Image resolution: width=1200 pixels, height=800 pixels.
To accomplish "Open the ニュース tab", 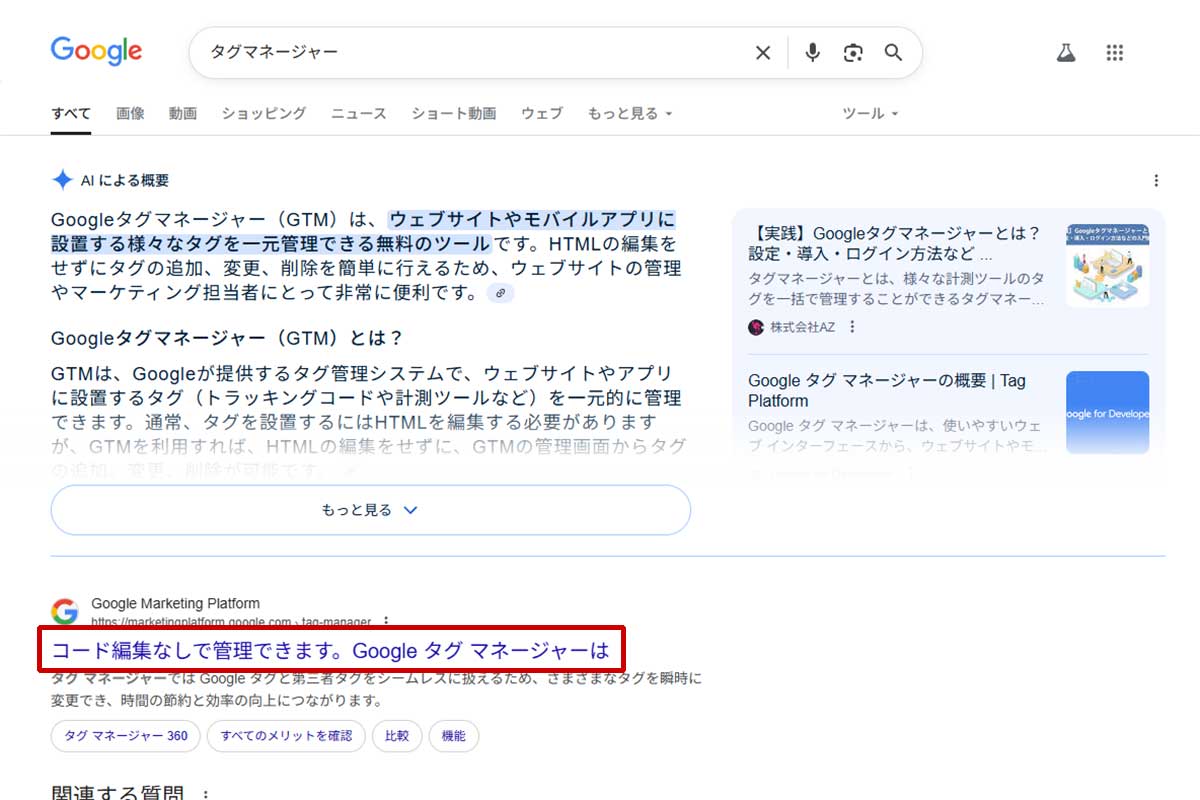I will (359, 114).
